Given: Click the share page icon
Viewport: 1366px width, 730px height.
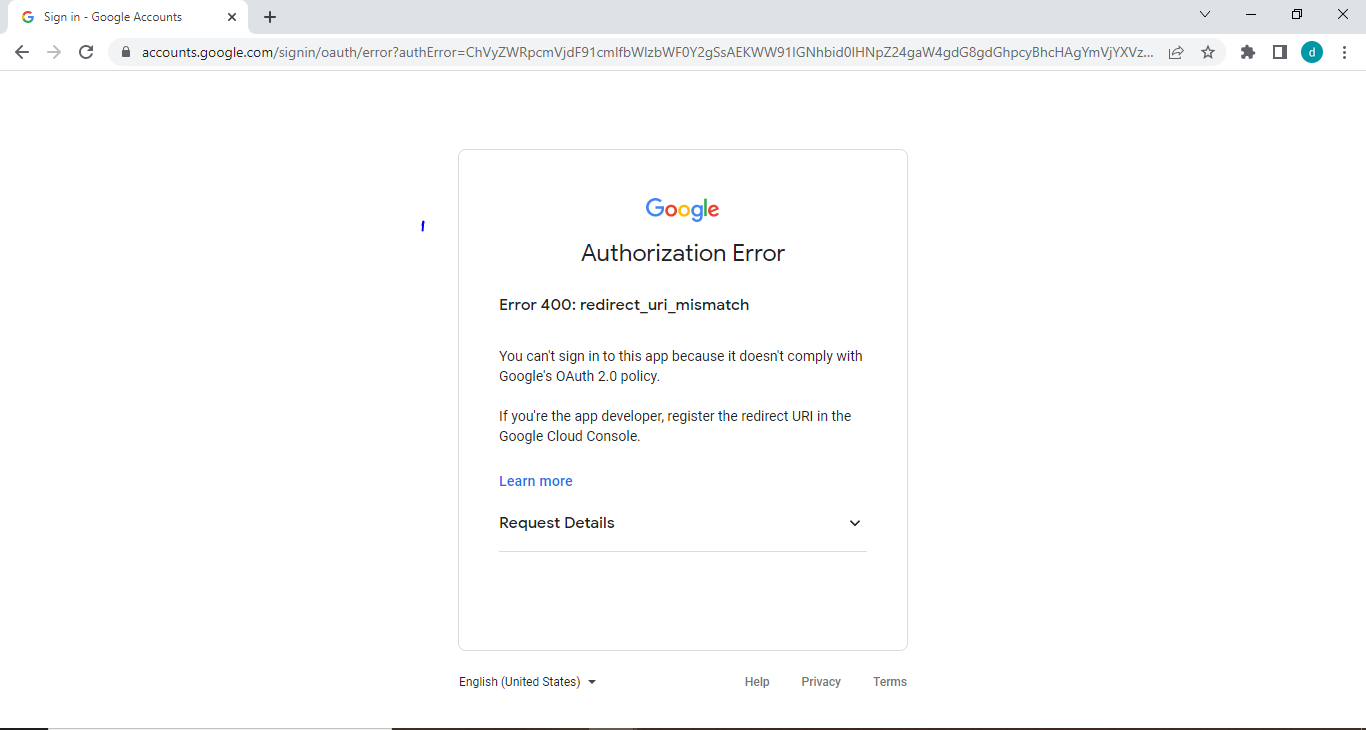Looking at the screenshot, I should point(1176,52).
